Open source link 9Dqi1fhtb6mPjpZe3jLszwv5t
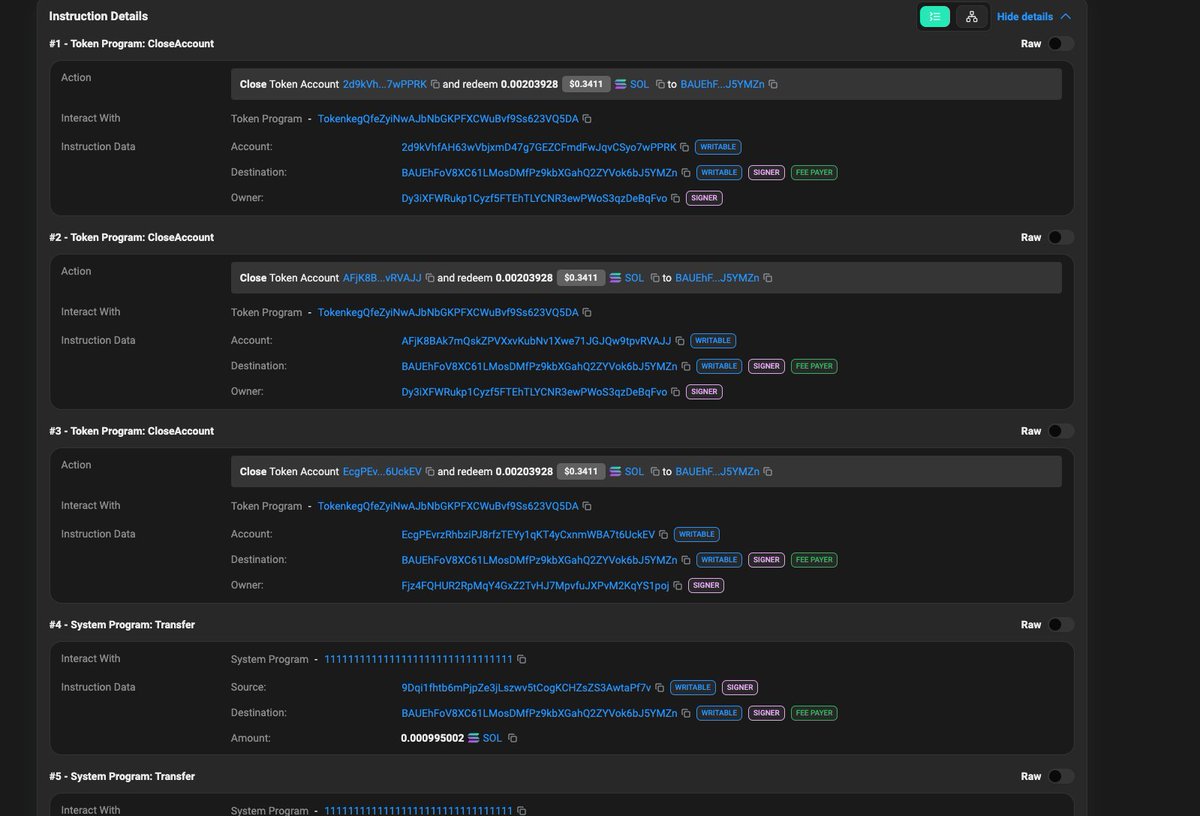The image size is (1200, 816). tap(526, 688)
